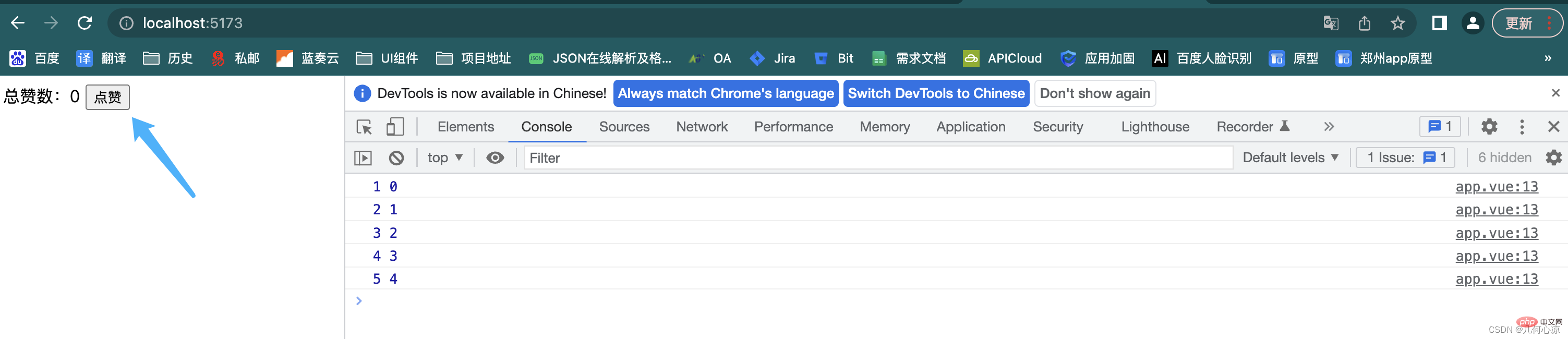
Task: Open console settings gear icon
Action: 1553,158
